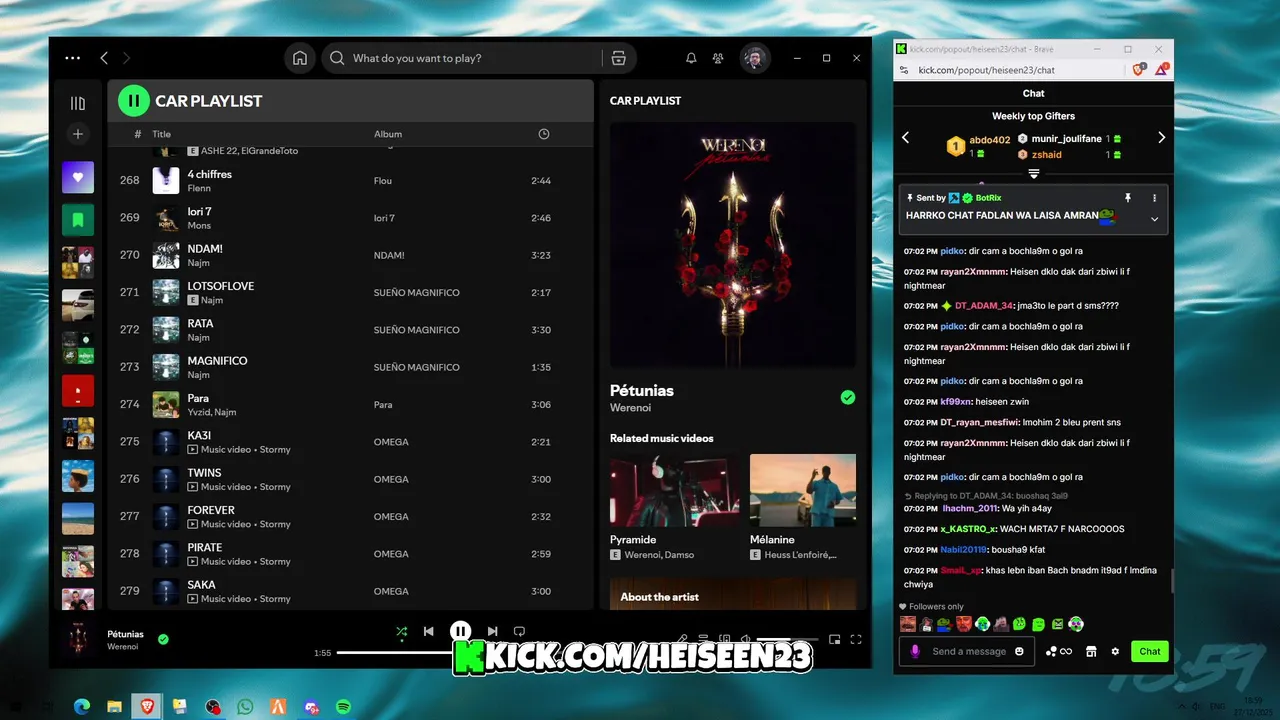Open WhatsApp from taskbar
This screenshot has width=1280, height=720.
click(x=245, y=707)
